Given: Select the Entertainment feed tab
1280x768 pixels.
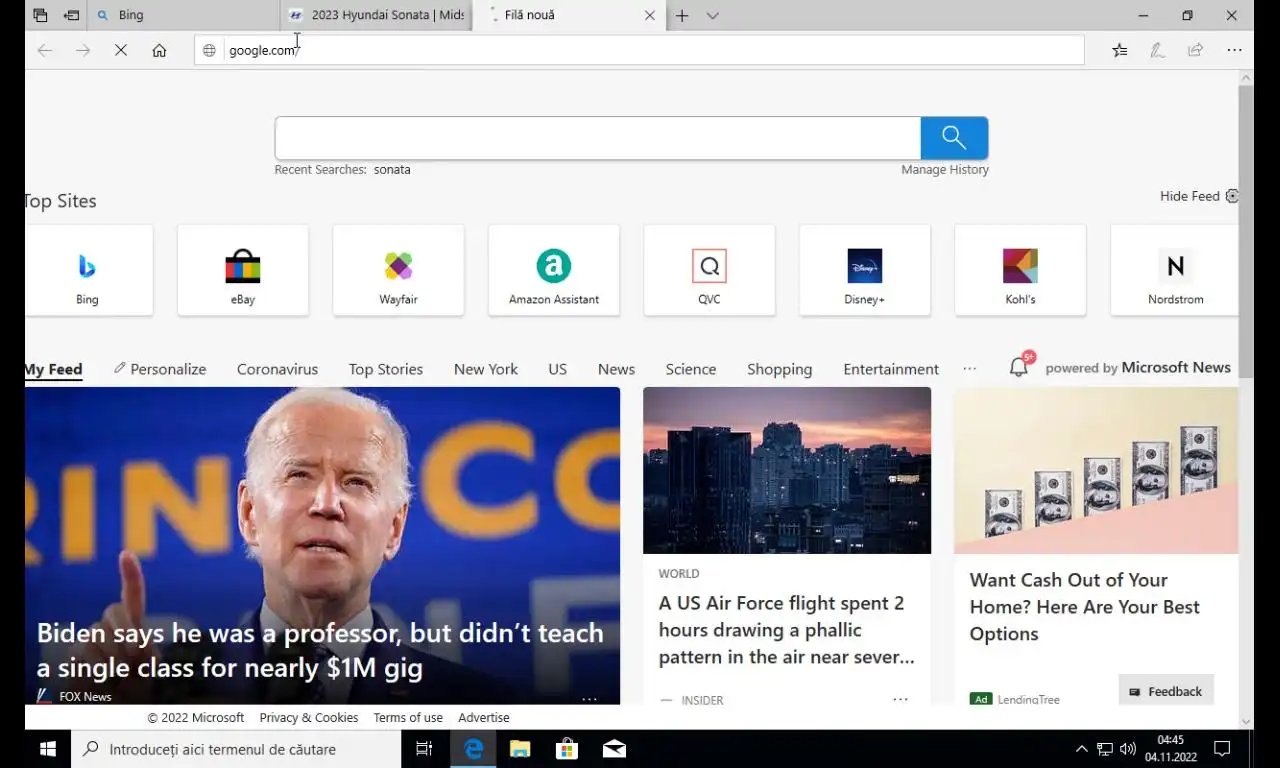Looking at the screenshot, I should tap(891, 369).
